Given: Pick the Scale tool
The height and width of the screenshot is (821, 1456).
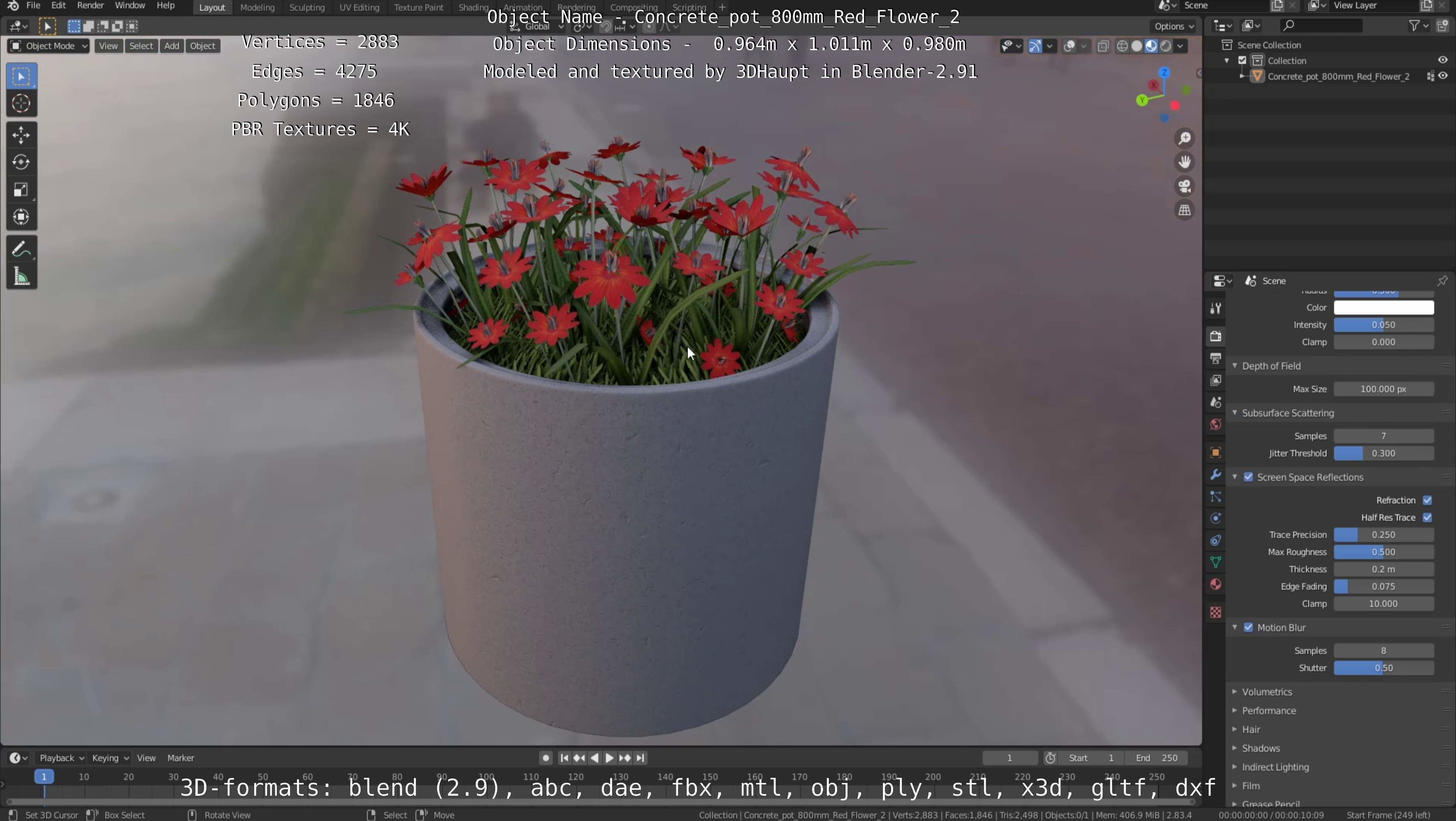Looking at the screenshot, I should click(x=21, y=190).
